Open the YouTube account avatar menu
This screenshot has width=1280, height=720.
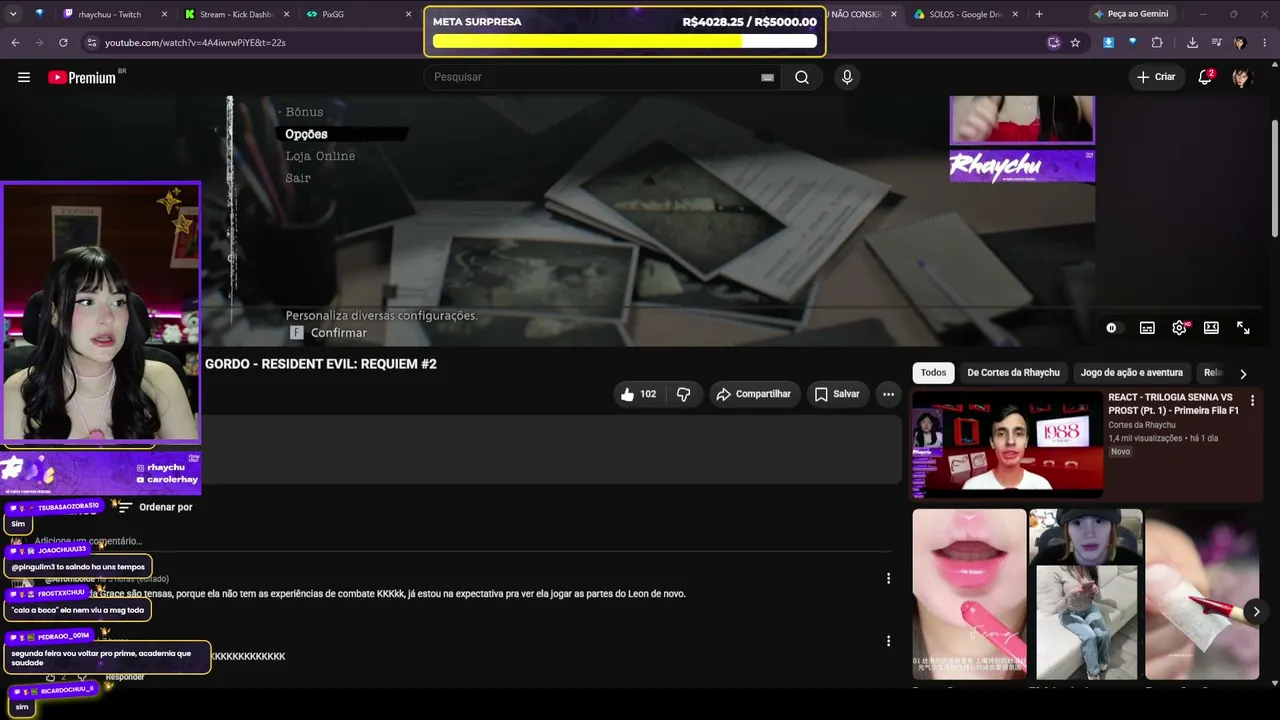tap(1242, 77)
